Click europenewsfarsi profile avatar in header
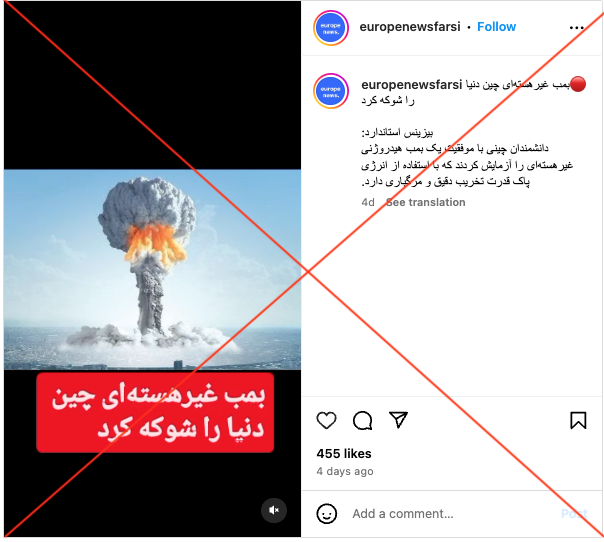The image size is (604, 542). [x=331, y=28]
